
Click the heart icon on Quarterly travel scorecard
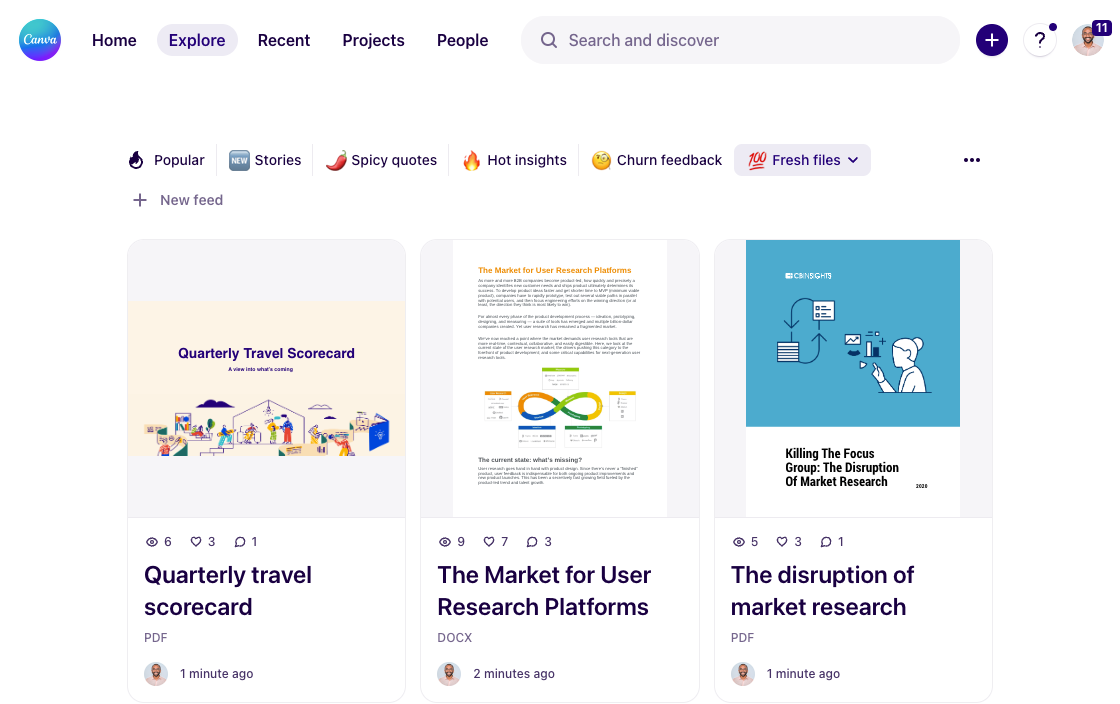click(x=196, y=542)
